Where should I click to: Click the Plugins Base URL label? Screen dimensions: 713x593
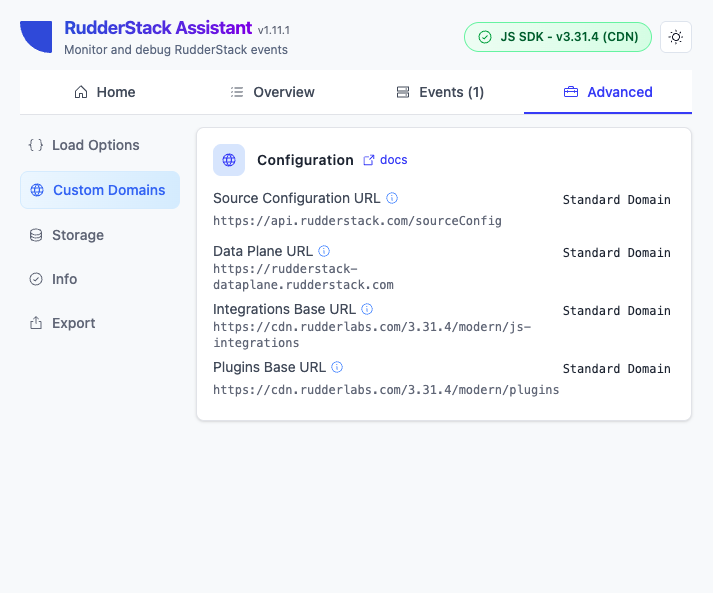tap(269, 367)
